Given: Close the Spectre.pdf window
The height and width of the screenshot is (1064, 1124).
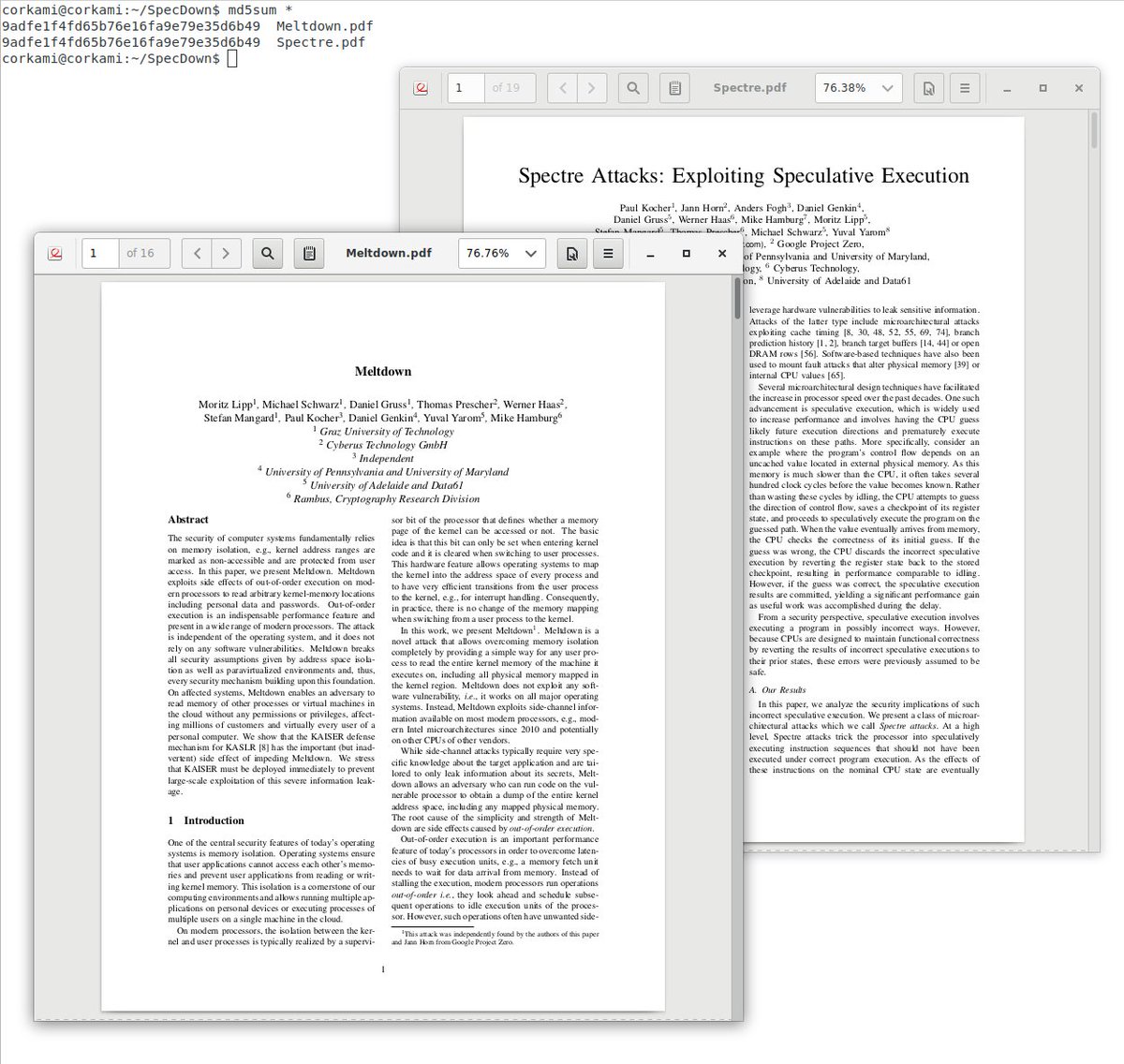Looking at the screenshot, I should 1078,89.
